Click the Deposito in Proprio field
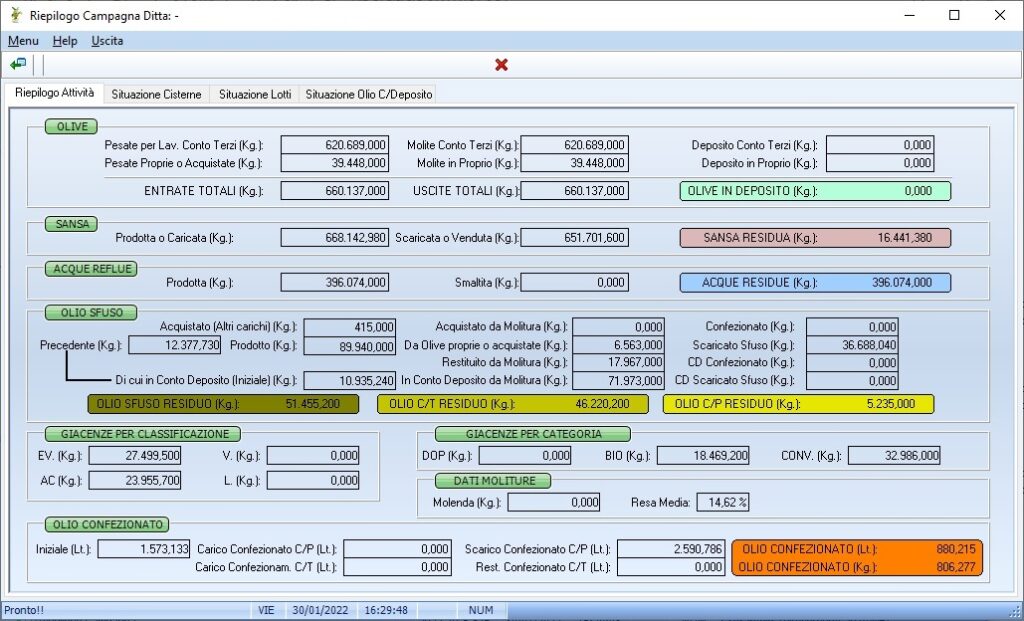 880,163
